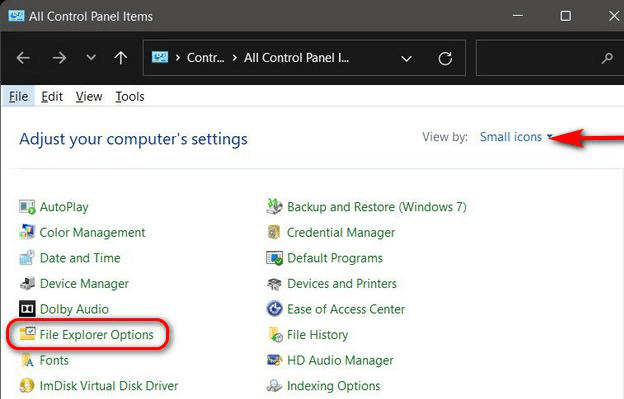
Task: Open Ease of Access Center link
Action: [346, 309]
